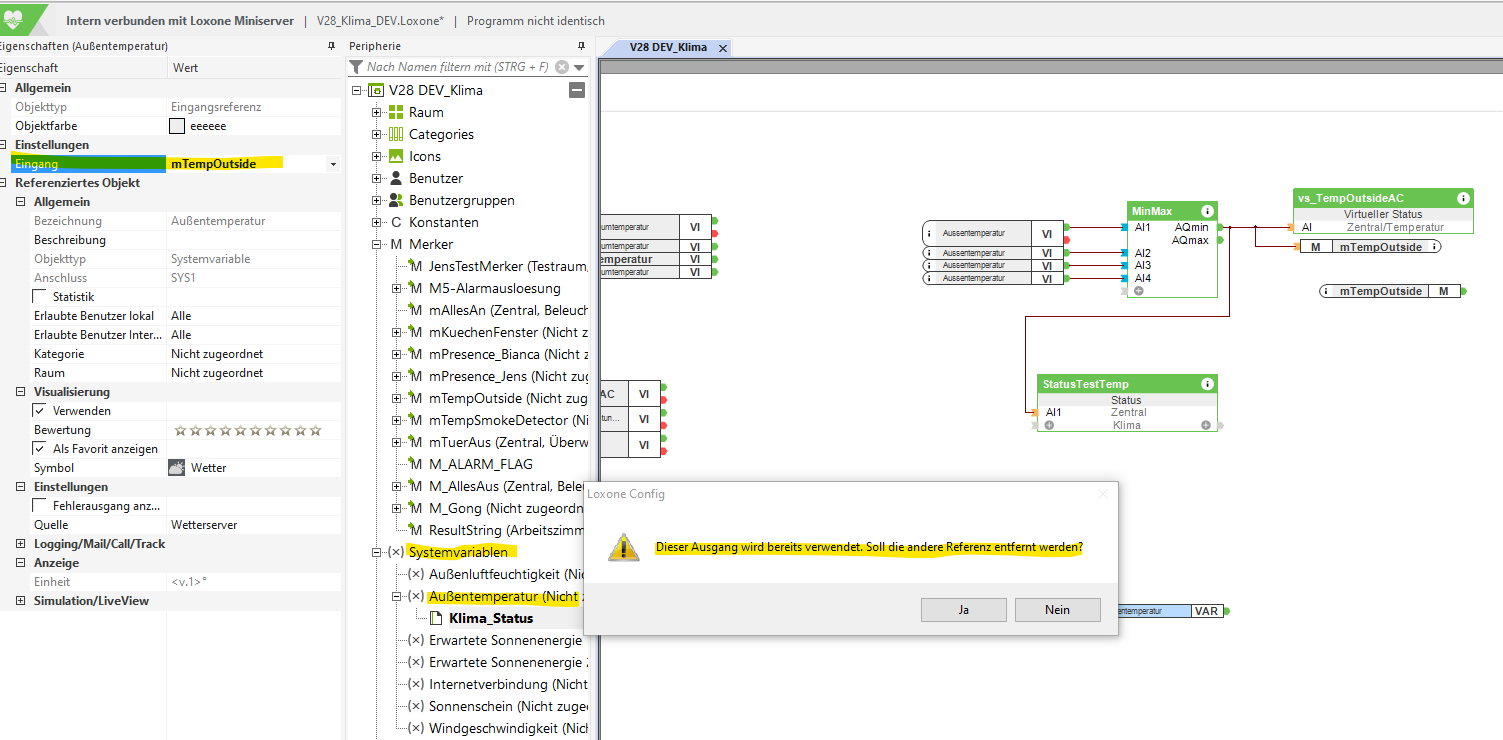
Task: Click Ja in the Loxone Config dialog
Action: tap(963, 610)
